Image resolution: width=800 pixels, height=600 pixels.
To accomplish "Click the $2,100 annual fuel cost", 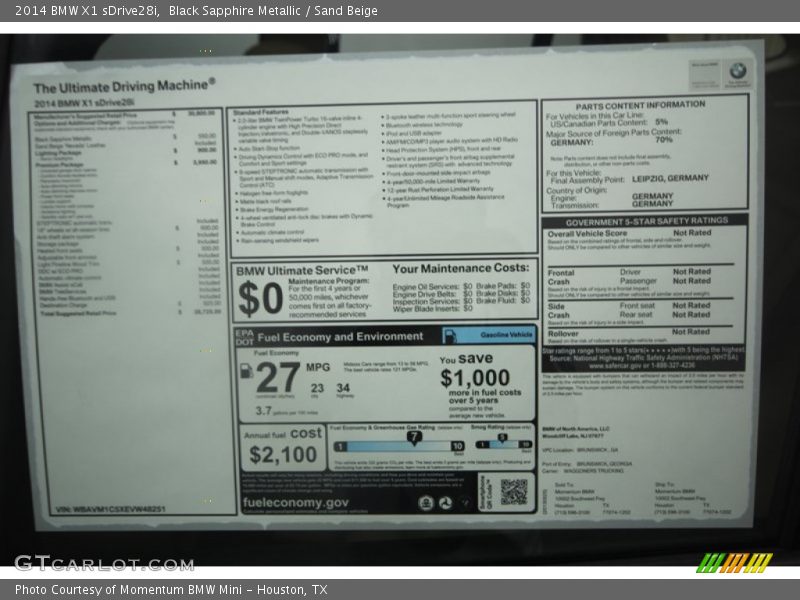I will pos(282,455).
